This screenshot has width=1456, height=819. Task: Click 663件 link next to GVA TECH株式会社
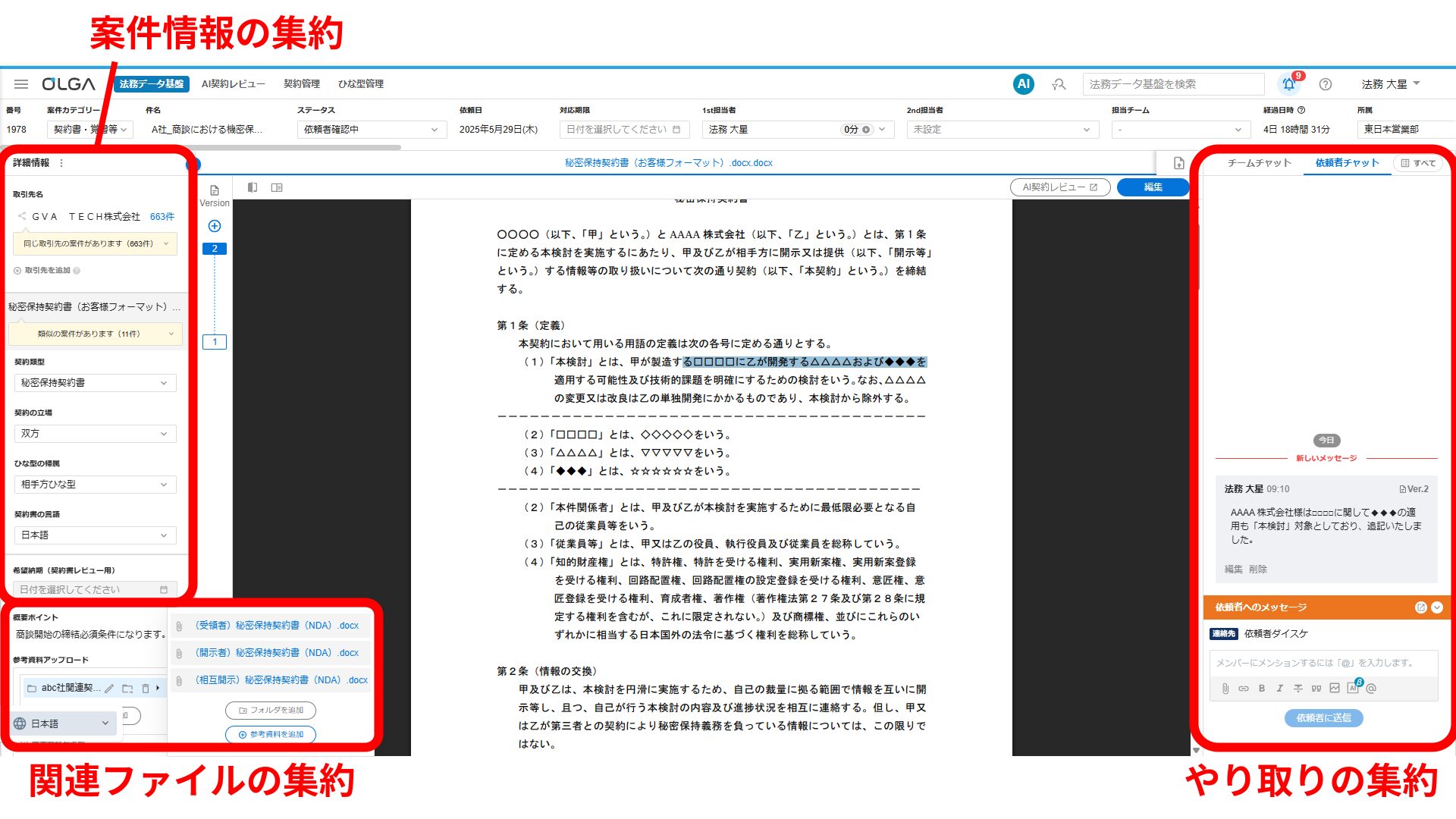[162, 217]
